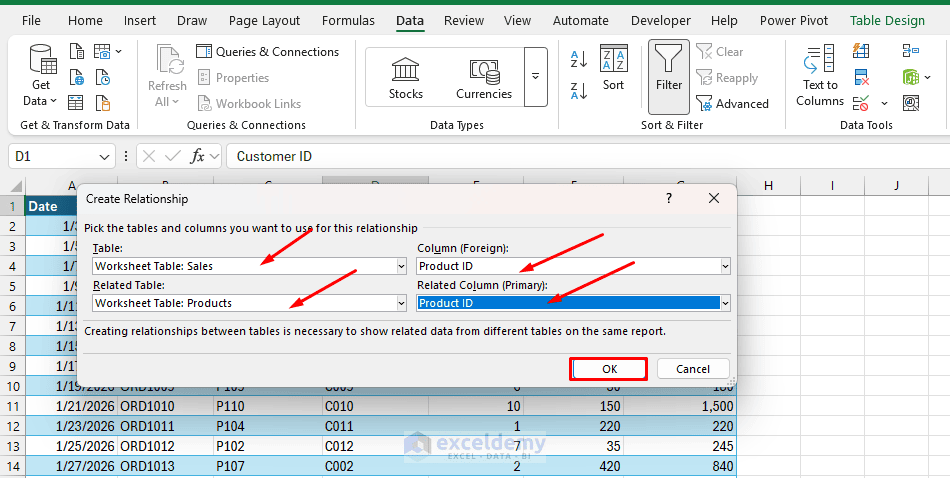Screen dimensions: 950x478
Task: Click Clear filter in Sort & Filter
Action: coord(720,51)
